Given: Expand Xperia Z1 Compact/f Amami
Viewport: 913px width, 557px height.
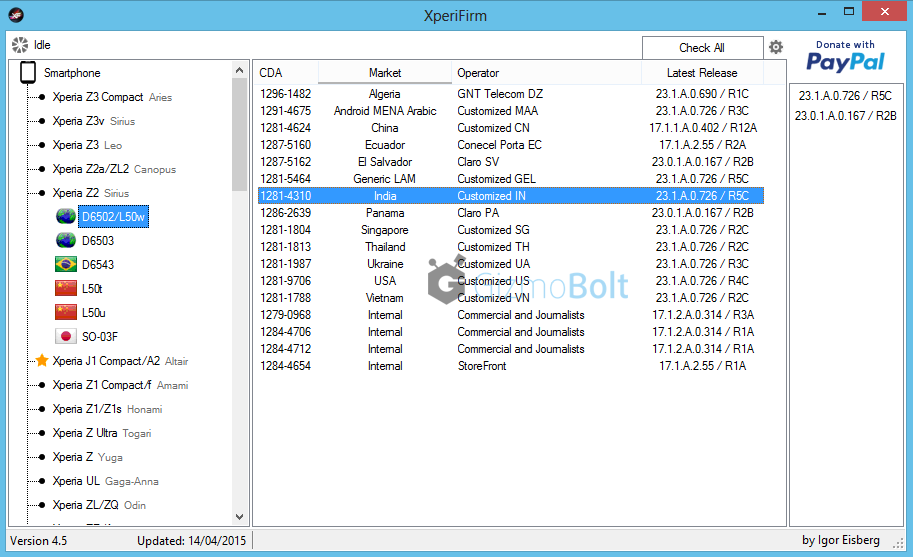Looking at the screenshot, I should 120,385.
